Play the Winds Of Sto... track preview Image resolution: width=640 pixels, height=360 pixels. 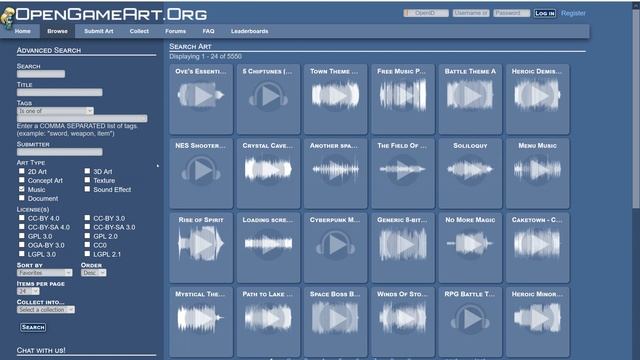[403, 318]
